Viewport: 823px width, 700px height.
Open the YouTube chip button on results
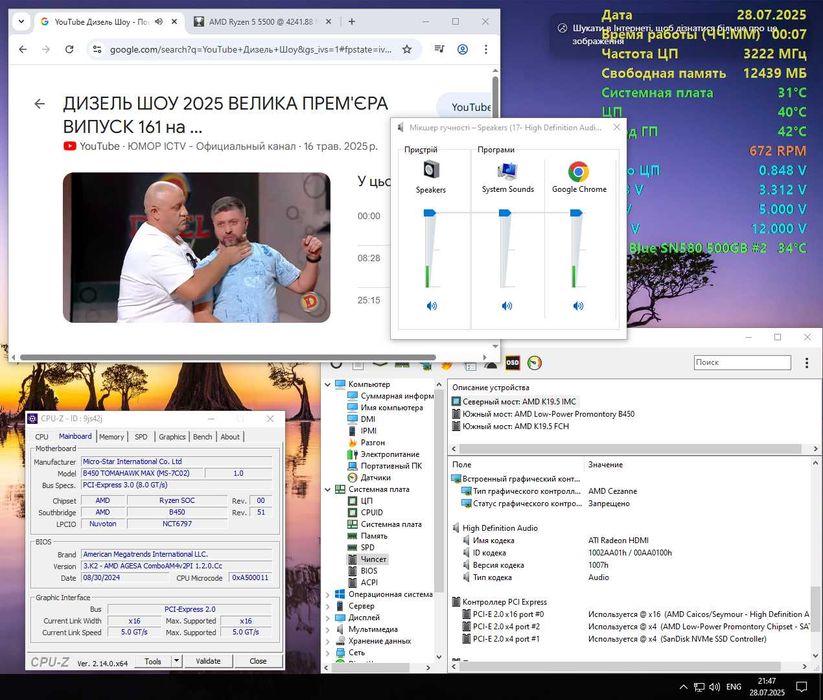pos(470,107)
